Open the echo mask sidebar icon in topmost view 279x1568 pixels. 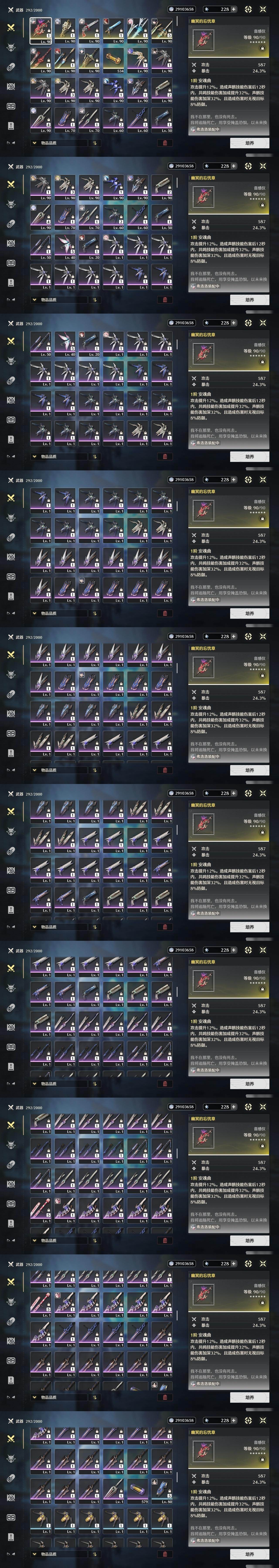point(11,47)
